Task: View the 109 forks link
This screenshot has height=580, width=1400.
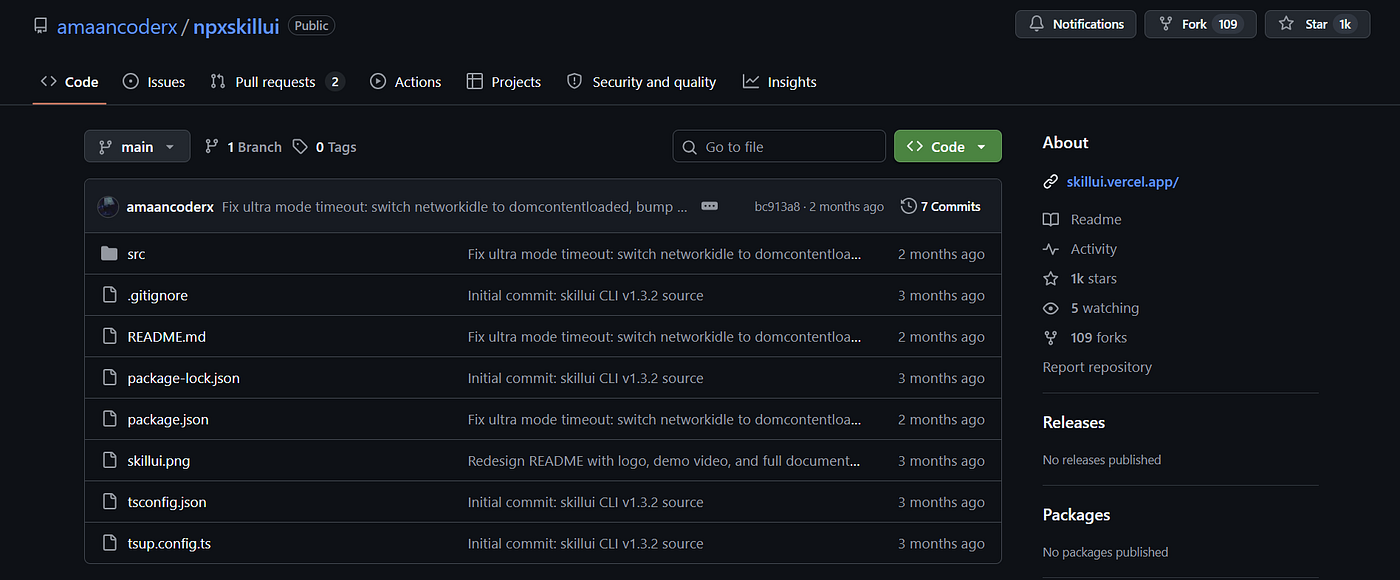Action: (1099, 337)
